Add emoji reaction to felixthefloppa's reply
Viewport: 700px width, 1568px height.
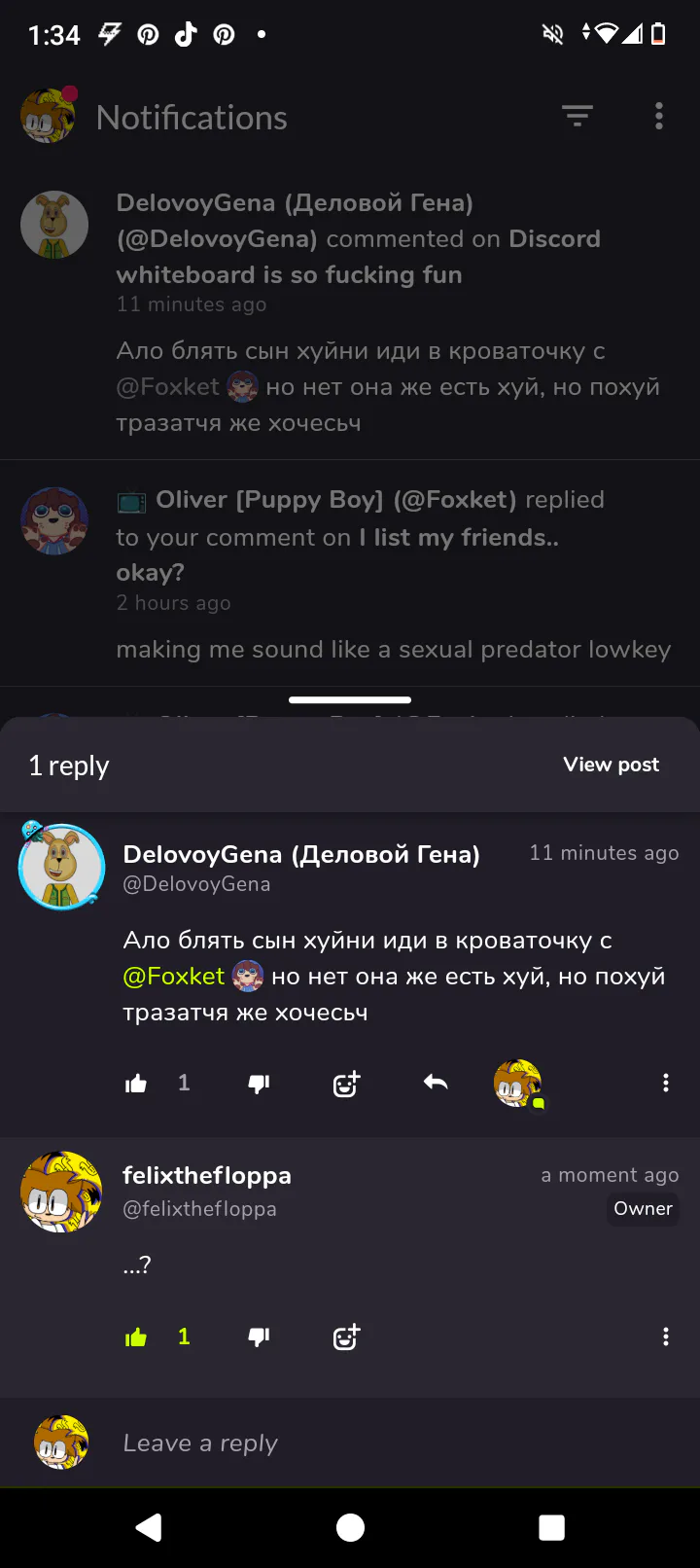346,1337
